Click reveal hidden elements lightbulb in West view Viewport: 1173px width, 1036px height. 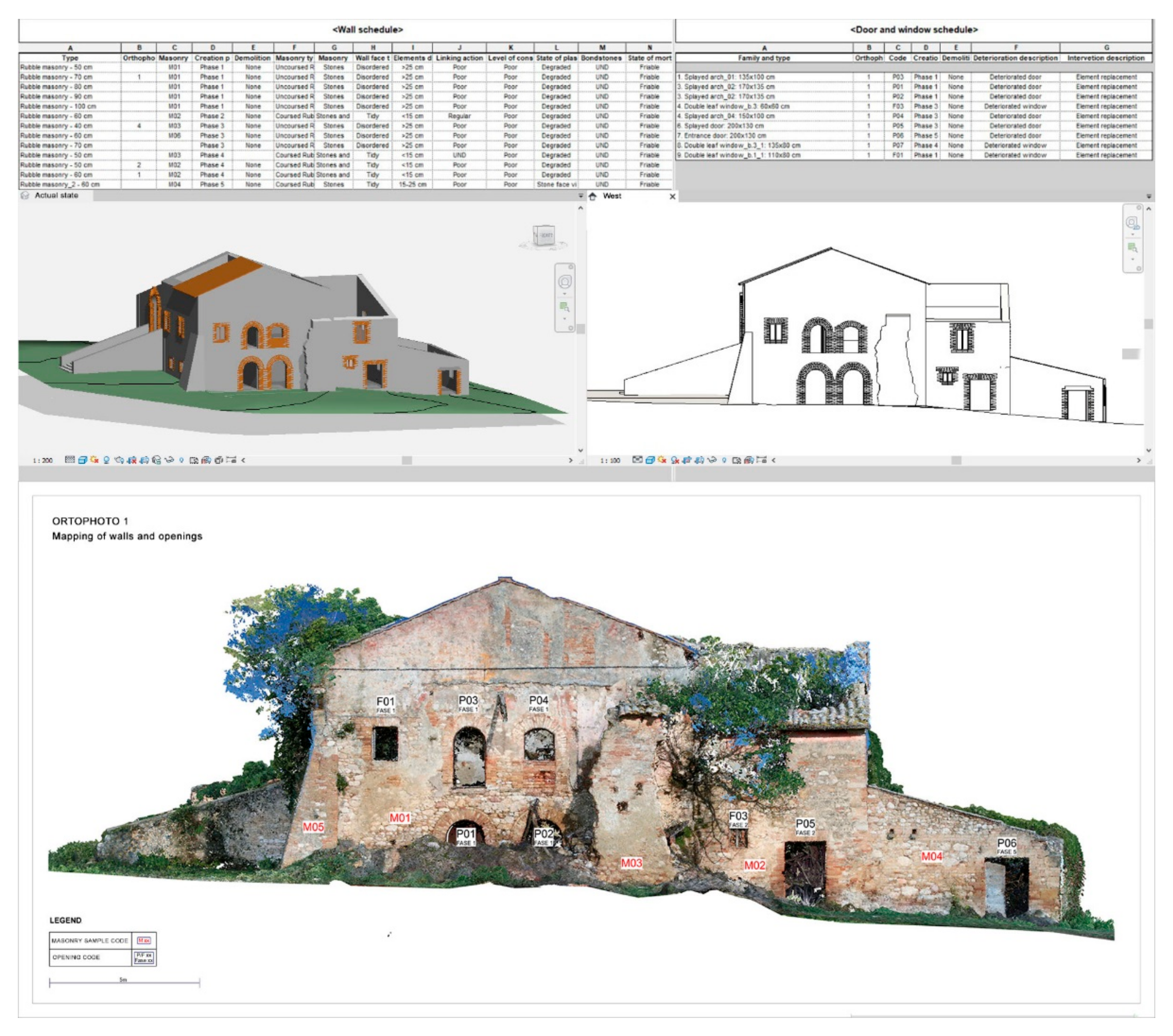click(x=724, y=460)
